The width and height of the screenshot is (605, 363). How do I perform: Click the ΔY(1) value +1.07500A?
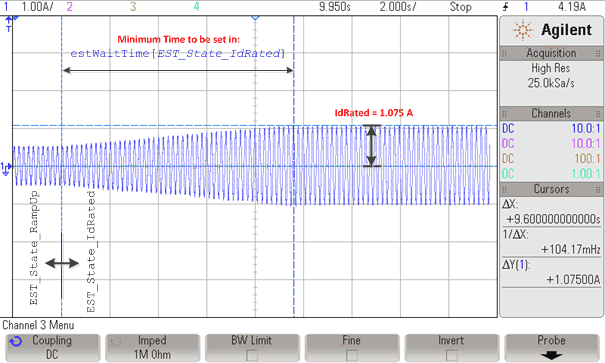click(573, 280)
